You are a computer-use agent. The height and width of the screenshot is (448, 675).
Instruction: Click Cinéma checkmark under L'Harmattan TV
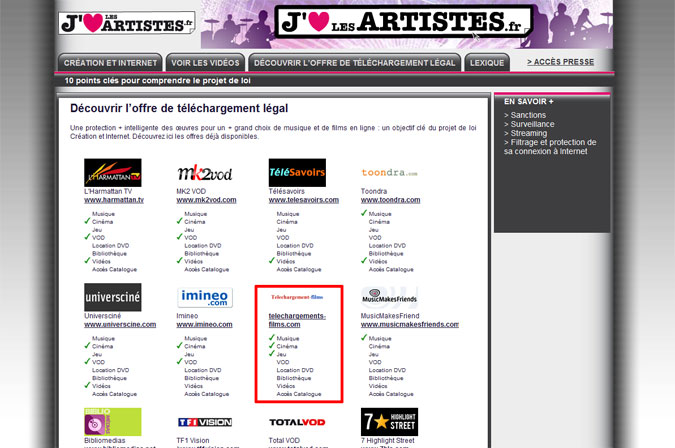click(87, 221)
